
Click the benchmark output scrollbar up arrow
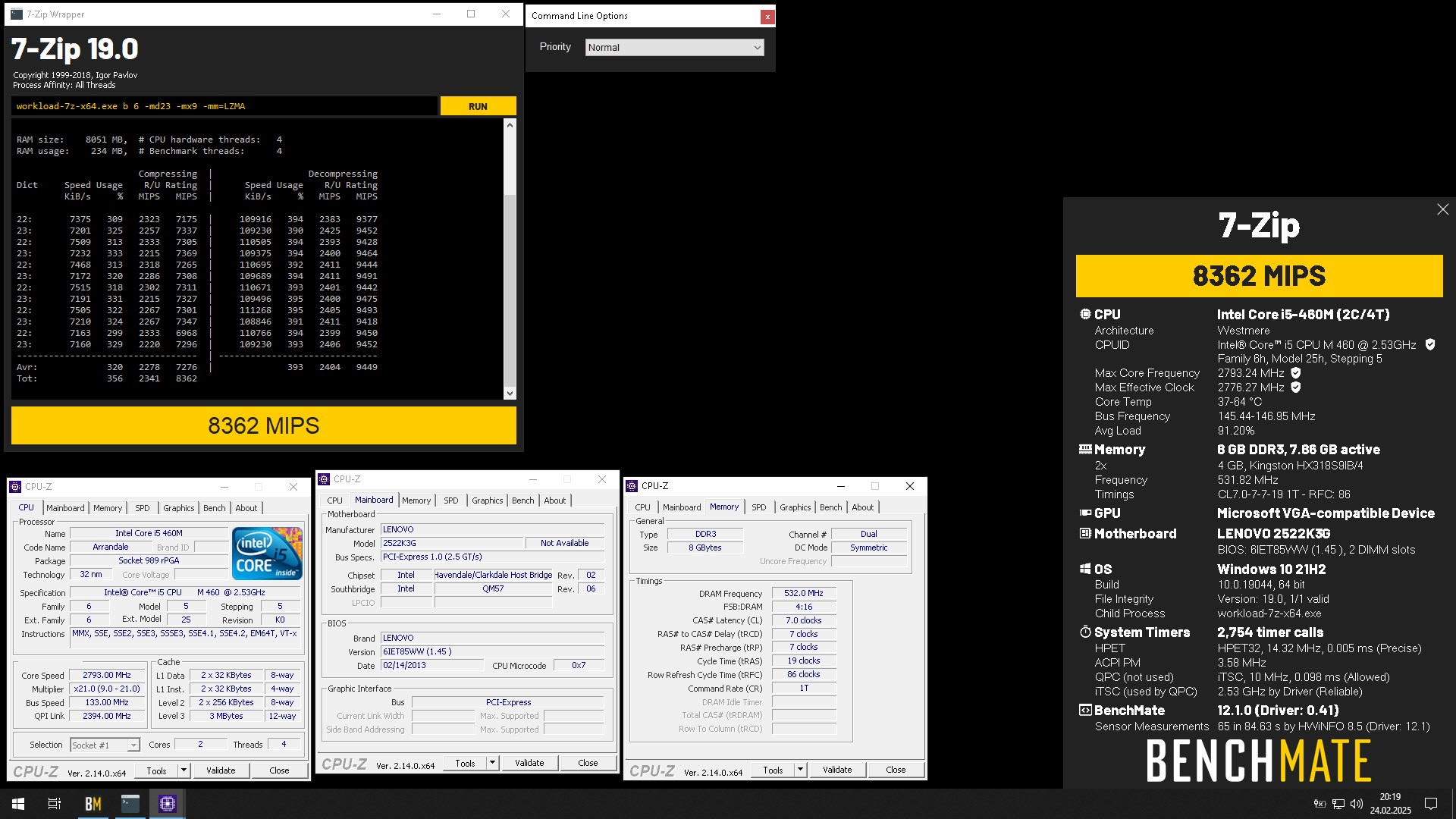(x=510, y=125)
